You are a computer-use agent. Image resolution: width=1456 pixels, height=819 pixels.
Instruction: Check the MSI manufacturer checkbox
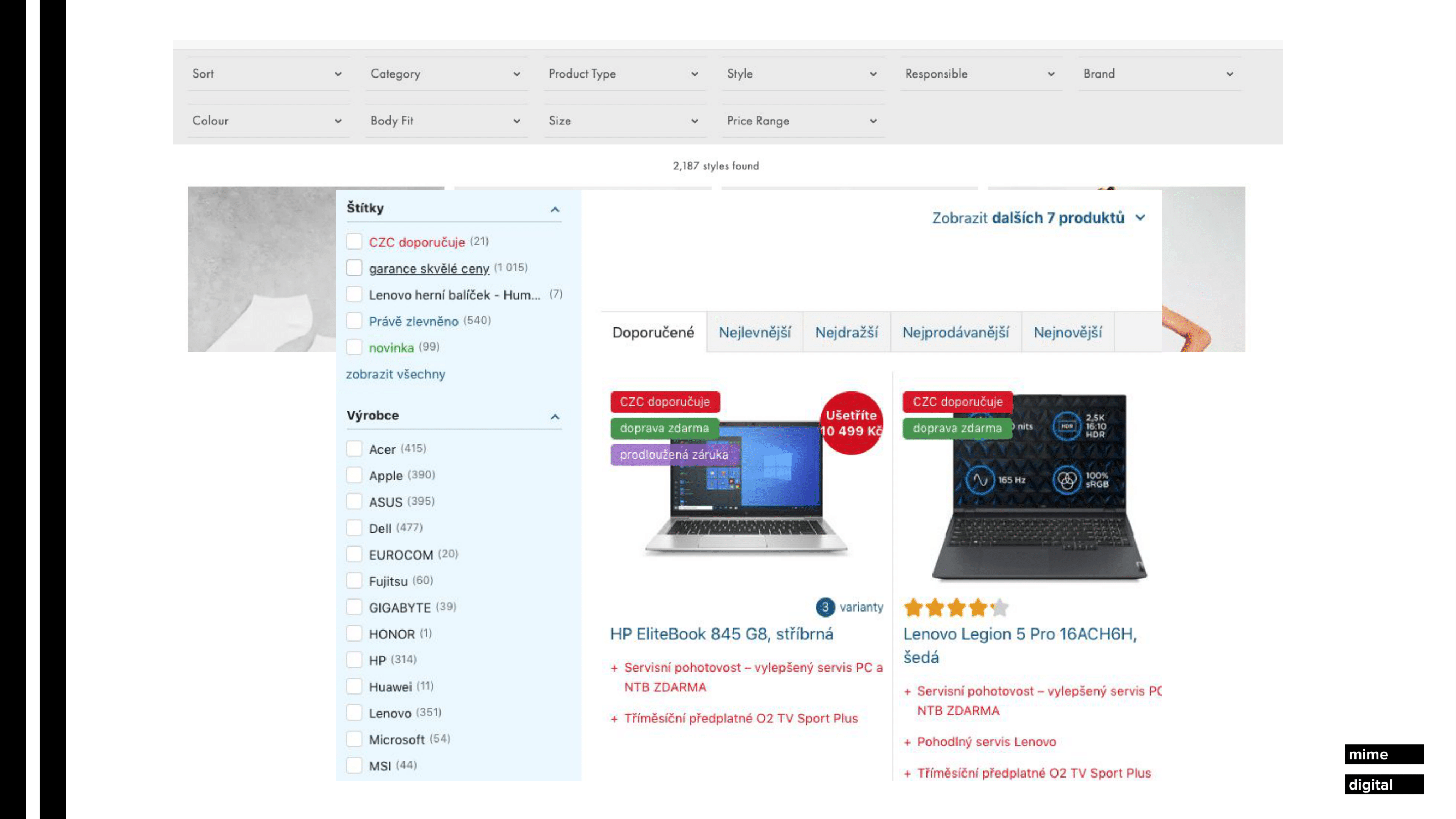[354, 766]
